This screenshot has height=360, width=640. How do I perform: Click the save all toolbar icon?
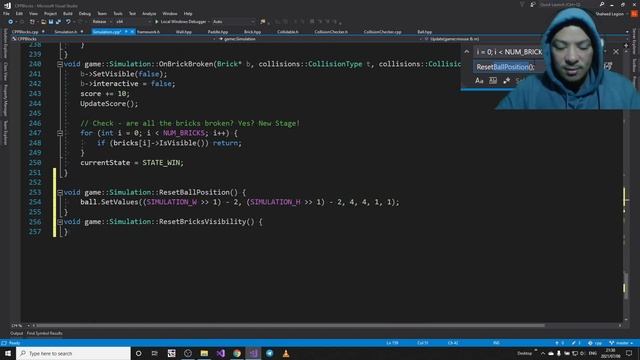(58, 22)
